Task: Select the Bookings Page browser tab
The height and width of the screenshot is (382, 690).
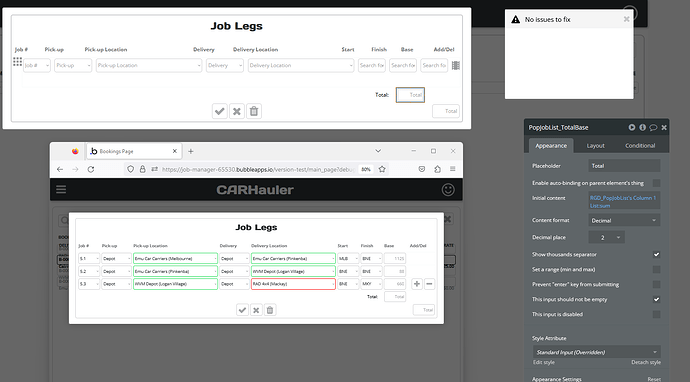Action: pyautogui.click(x=133, y=151)
